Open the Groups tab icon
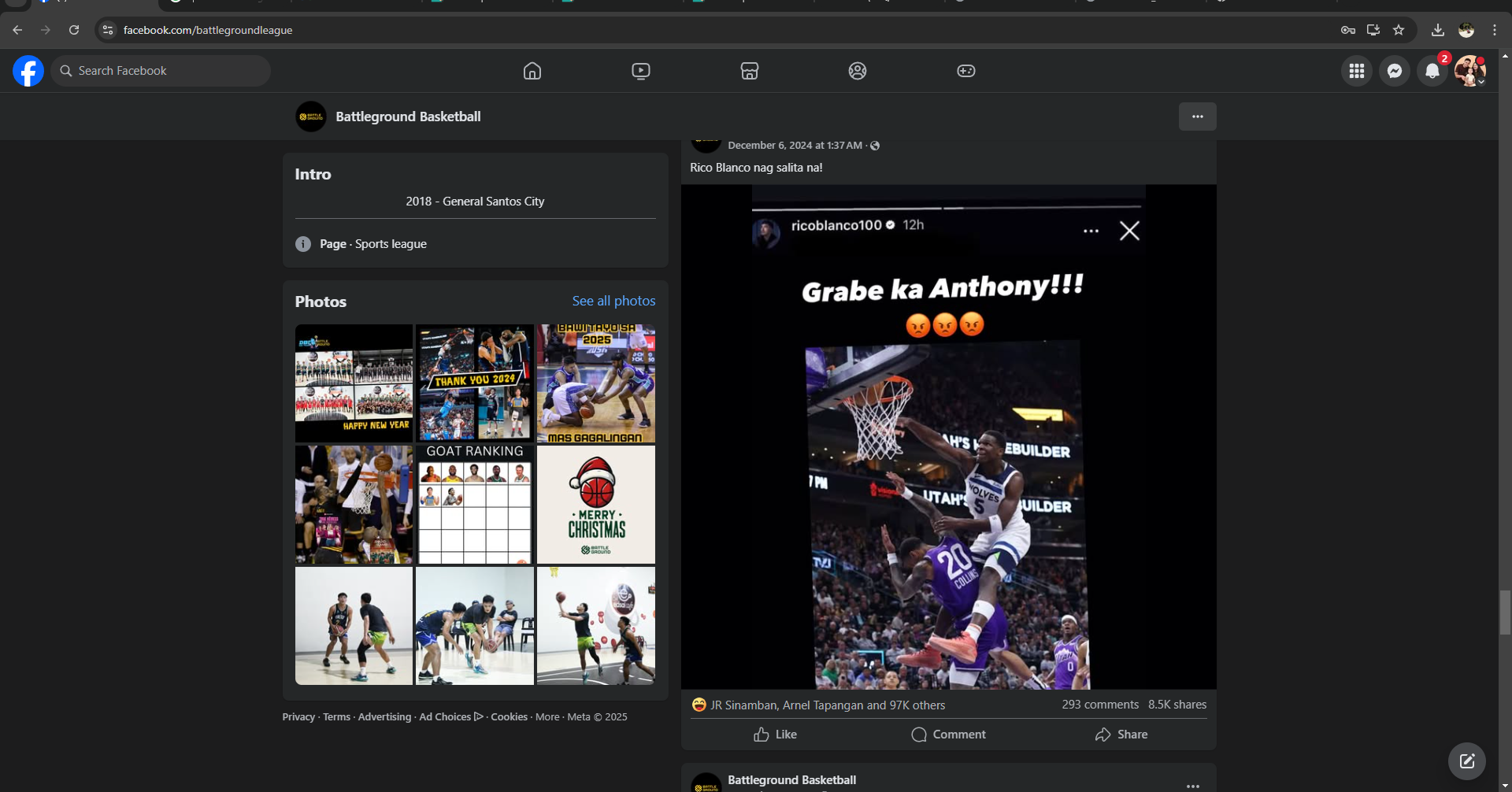This screenshot has width=1512, height=792. (858, 71)
